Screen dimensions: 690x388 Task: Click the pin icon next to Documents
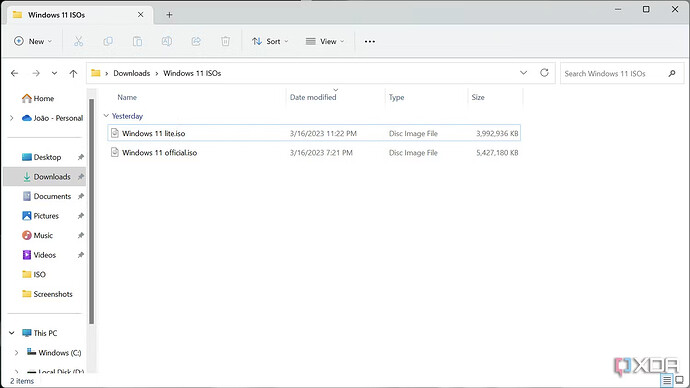(81, 196)
